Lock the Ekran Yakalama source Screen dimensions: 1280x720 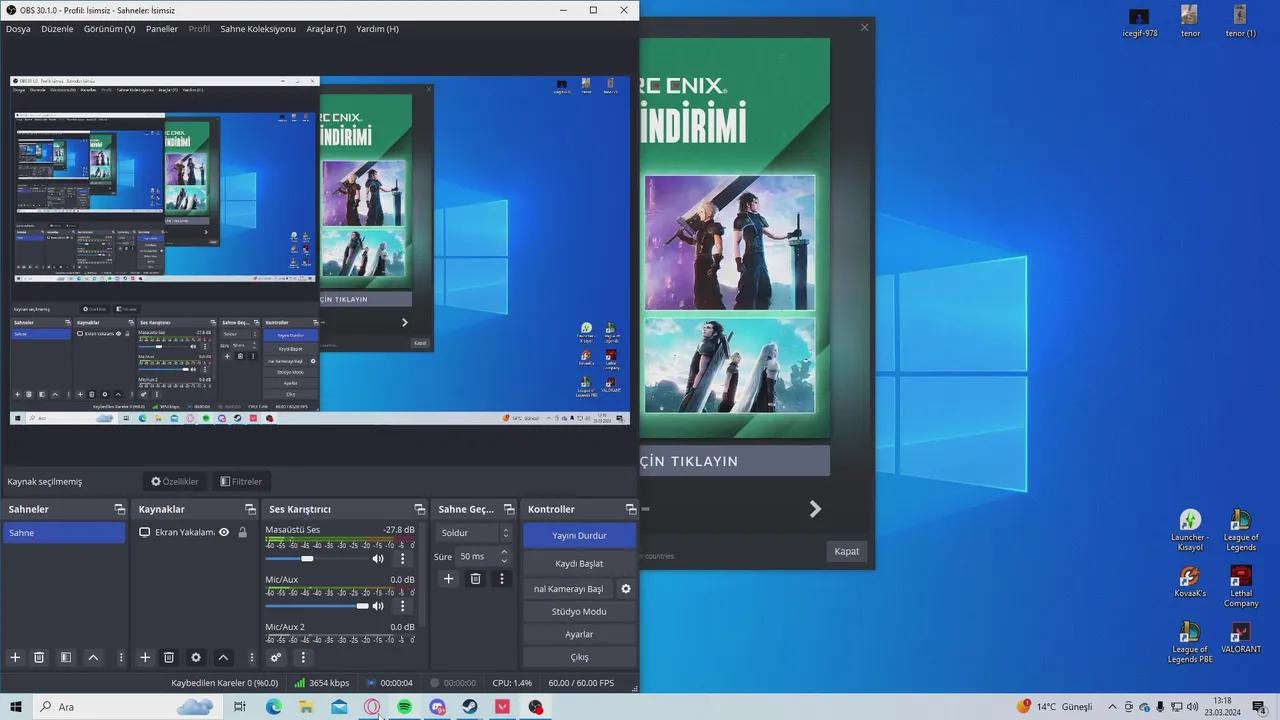pos(243,532)
